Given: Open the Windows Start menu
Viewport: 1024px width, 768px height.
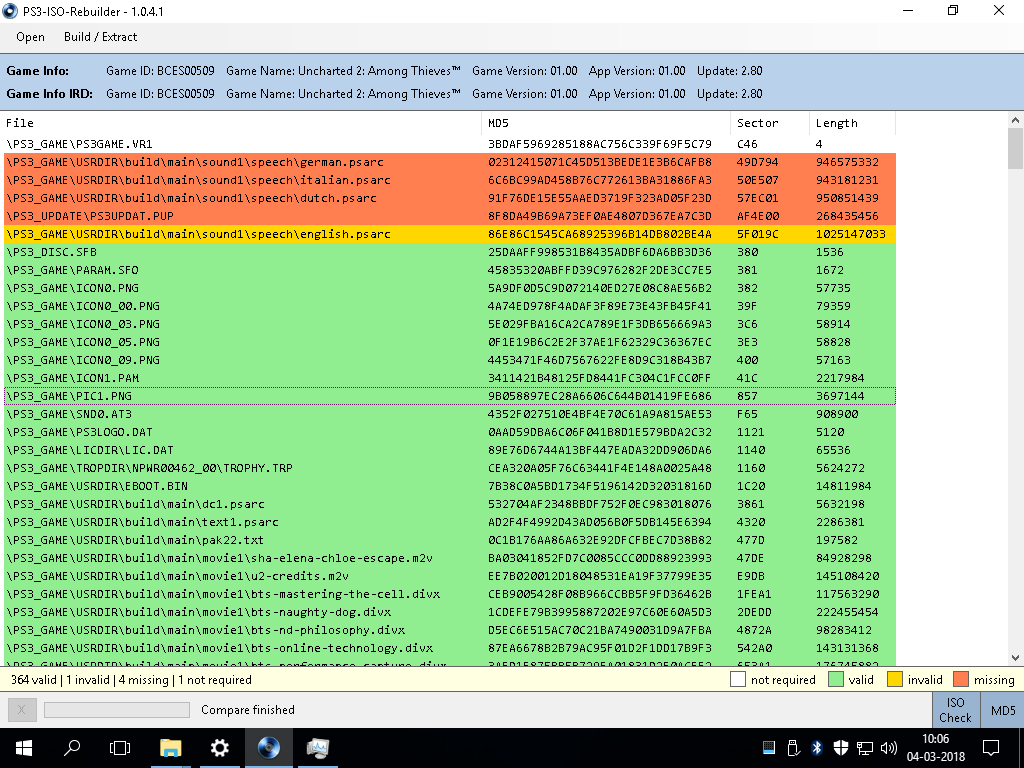Looking at the screenshot, I should 24,748.
